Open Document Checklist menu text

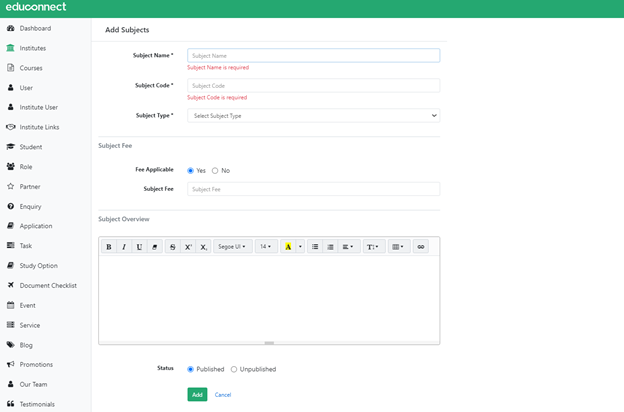48,285
